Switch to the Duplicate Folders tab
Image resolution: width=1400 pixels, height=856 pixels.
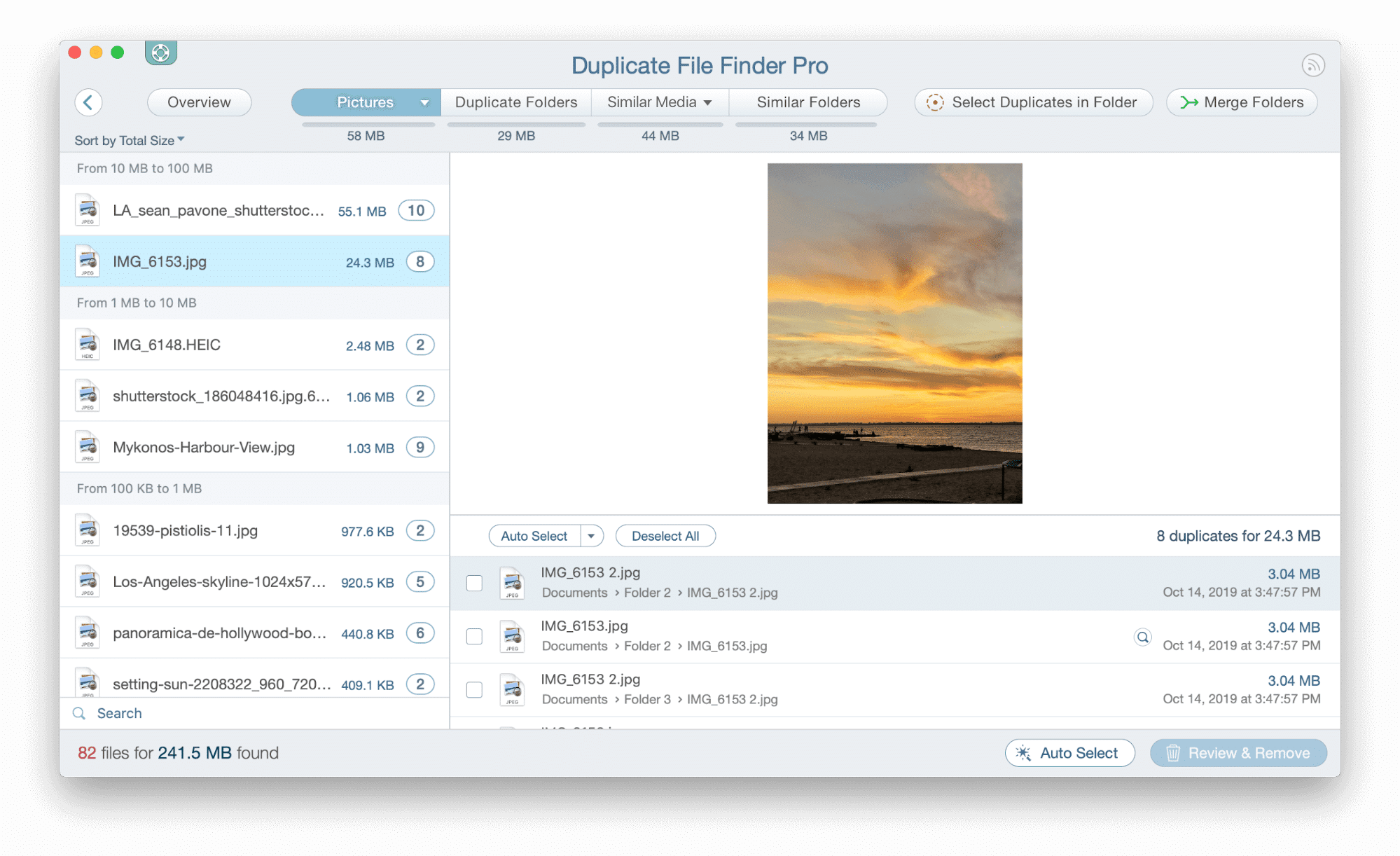(515, 102)
